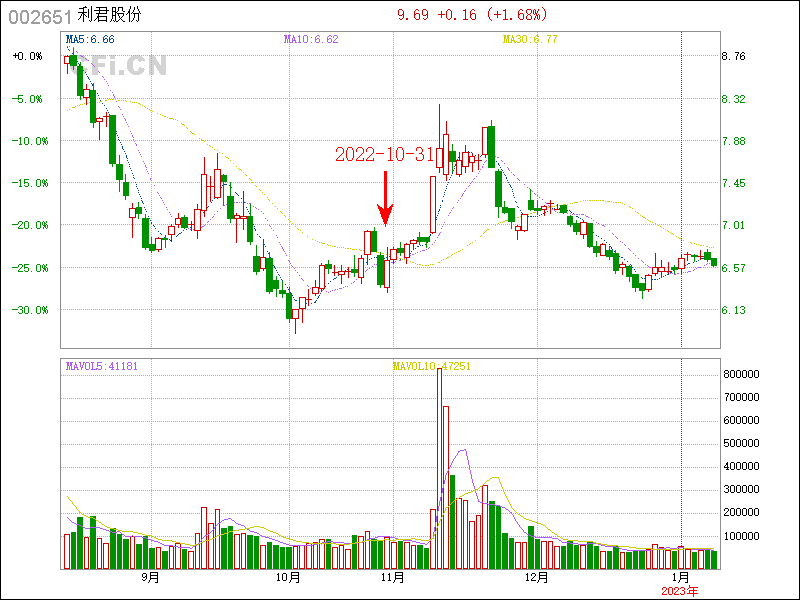This screenshot has height=600, width=800.
Task: Click the 2022-10-31 date annotation
Action: pyautogui.click(x=385, y=155)
